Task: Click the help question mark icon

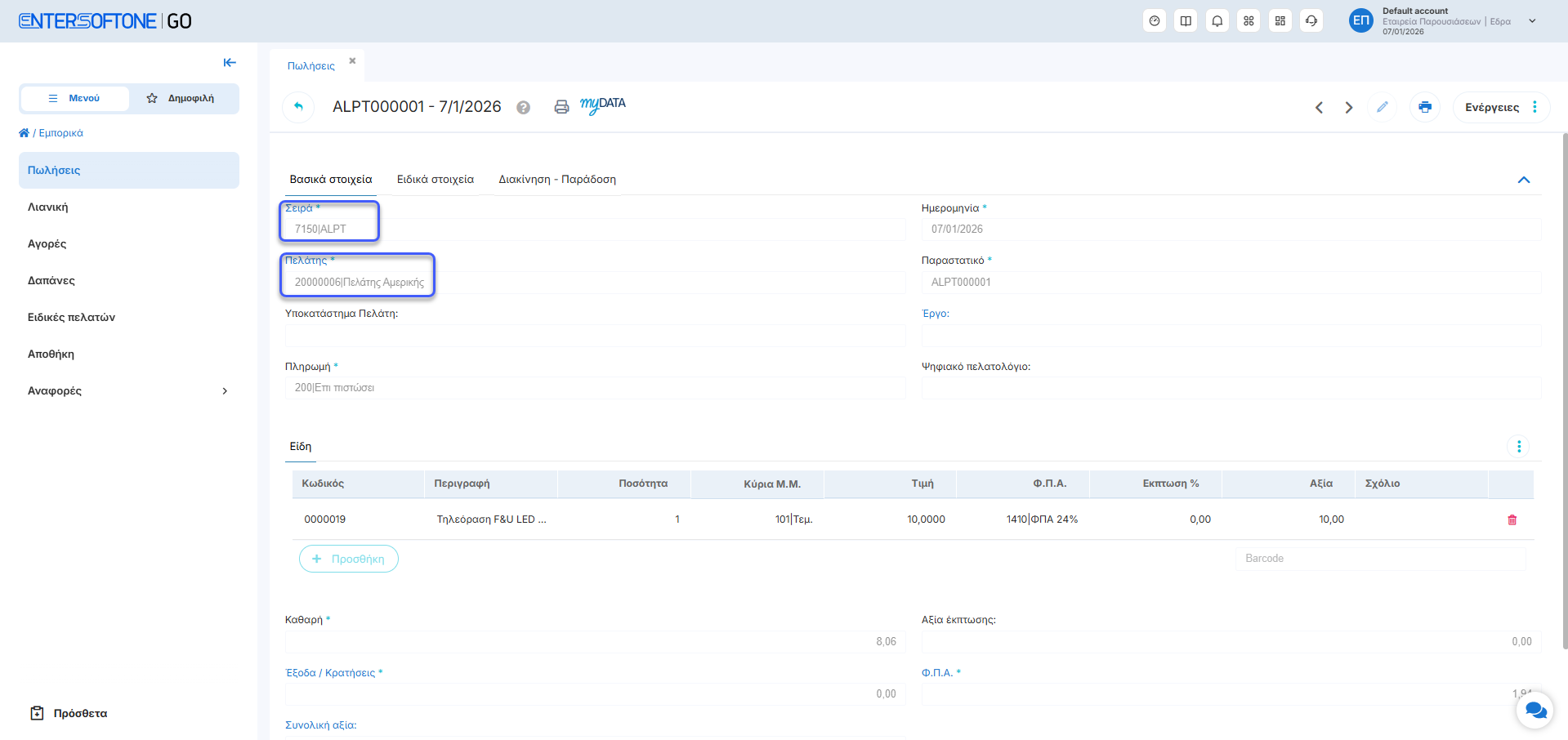Action: point(524,108)
